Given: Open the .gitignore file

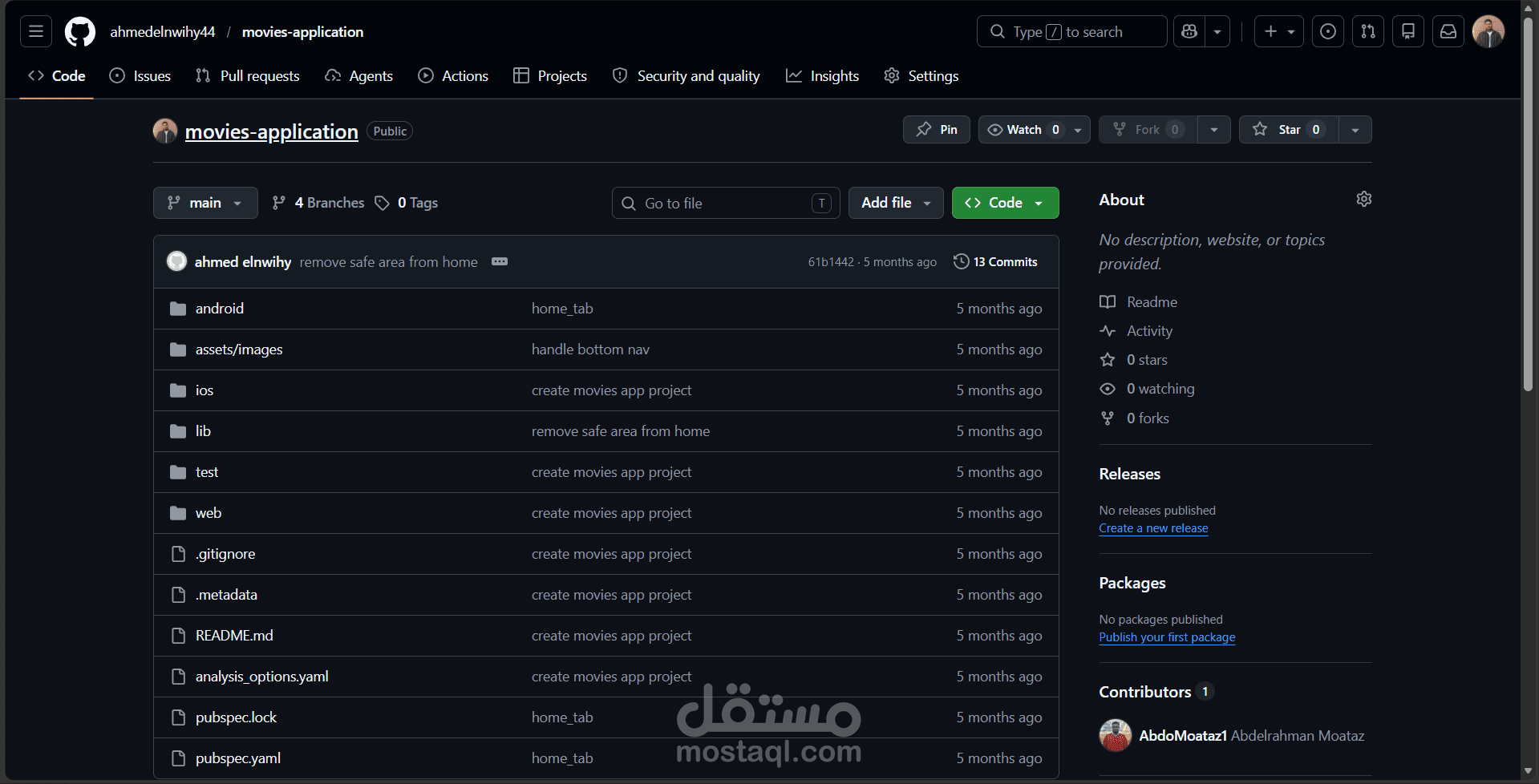Looking at the screenshot, I should click(x=225, y=554).
